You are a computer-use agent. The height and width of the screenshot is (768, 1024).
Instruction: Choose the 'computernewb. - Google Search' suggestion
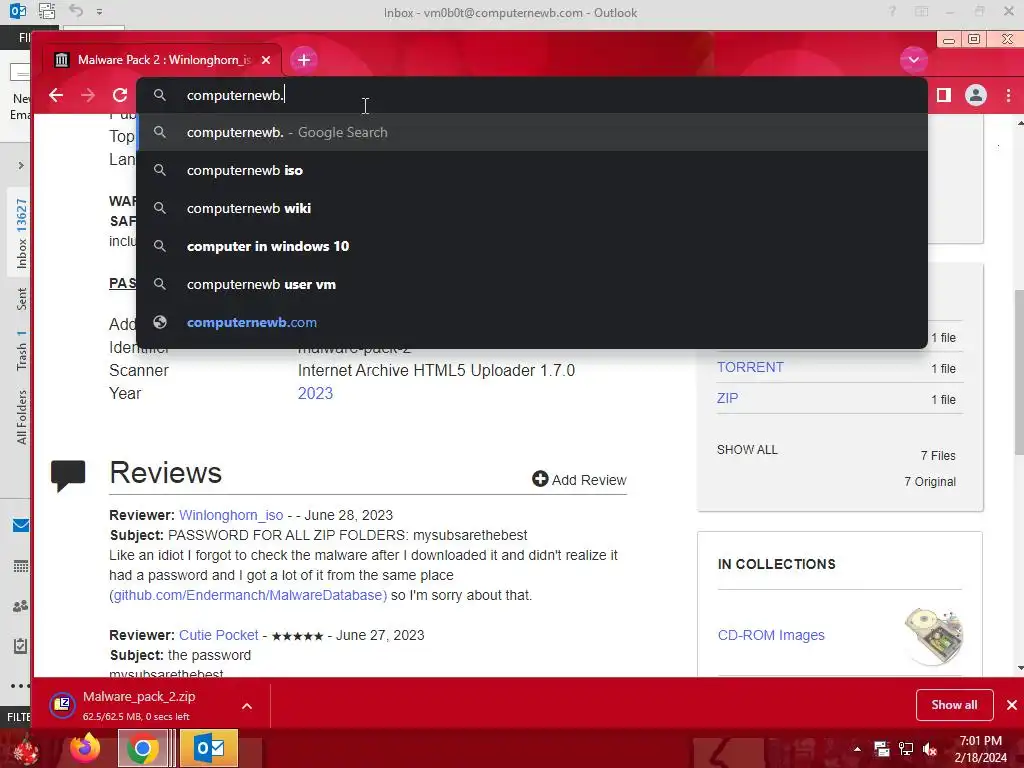tap(532, 133)
